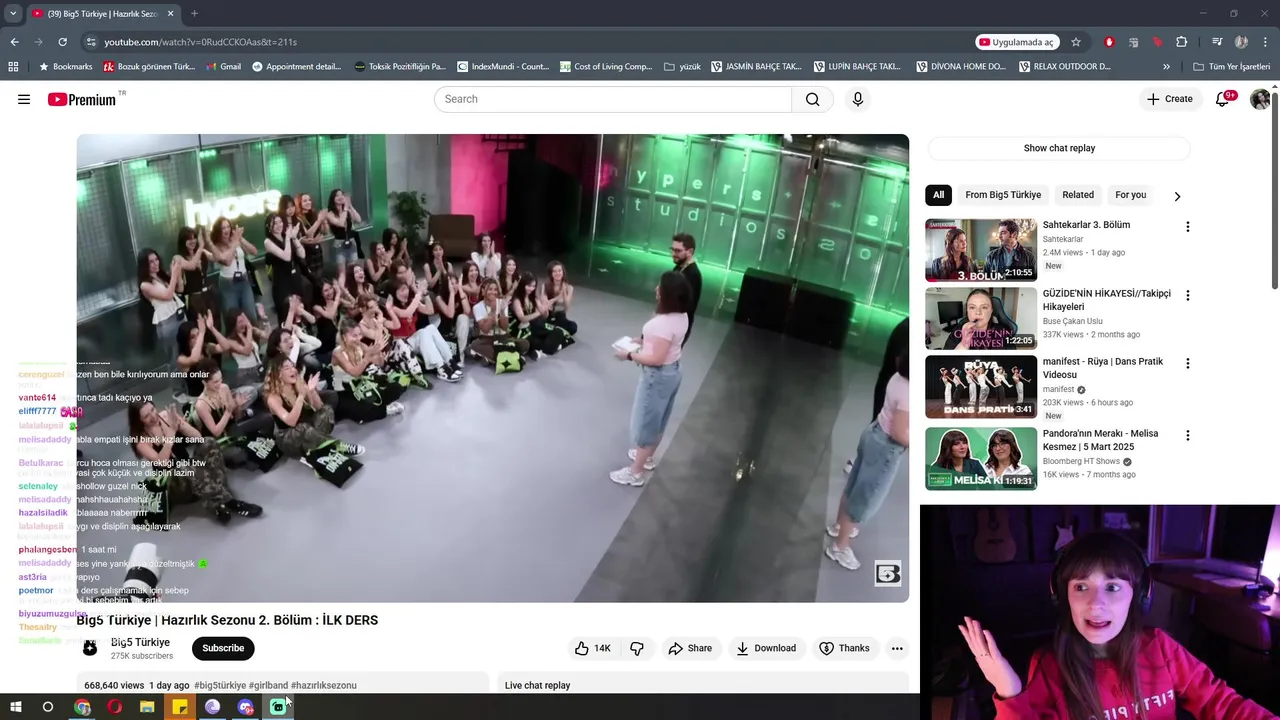Select the For you filter chip
This screenshot has width=1280, height=720.
click(x=1131, y=195)
